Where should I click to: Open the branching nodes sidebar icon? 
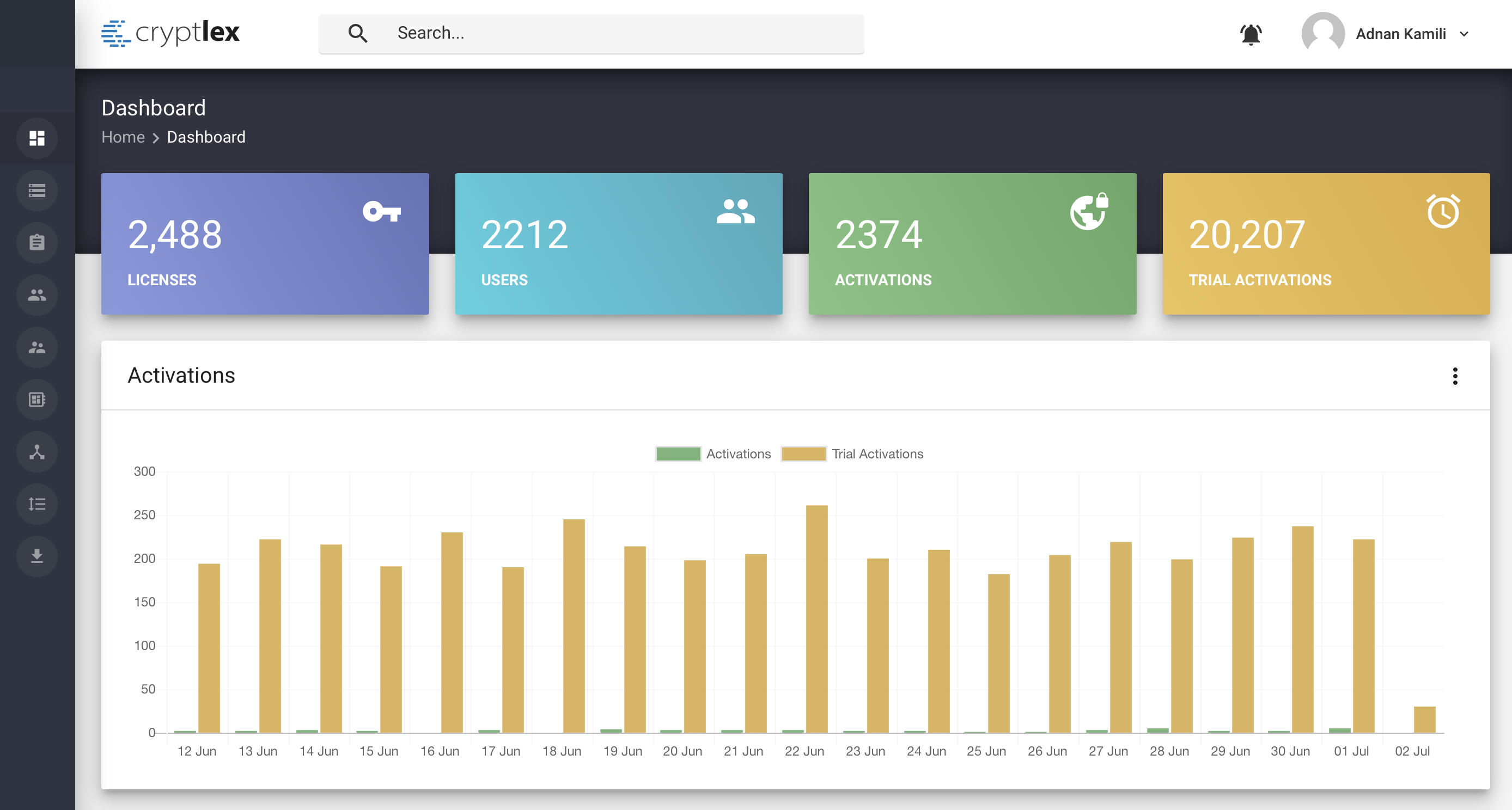[x=37, y=452]
